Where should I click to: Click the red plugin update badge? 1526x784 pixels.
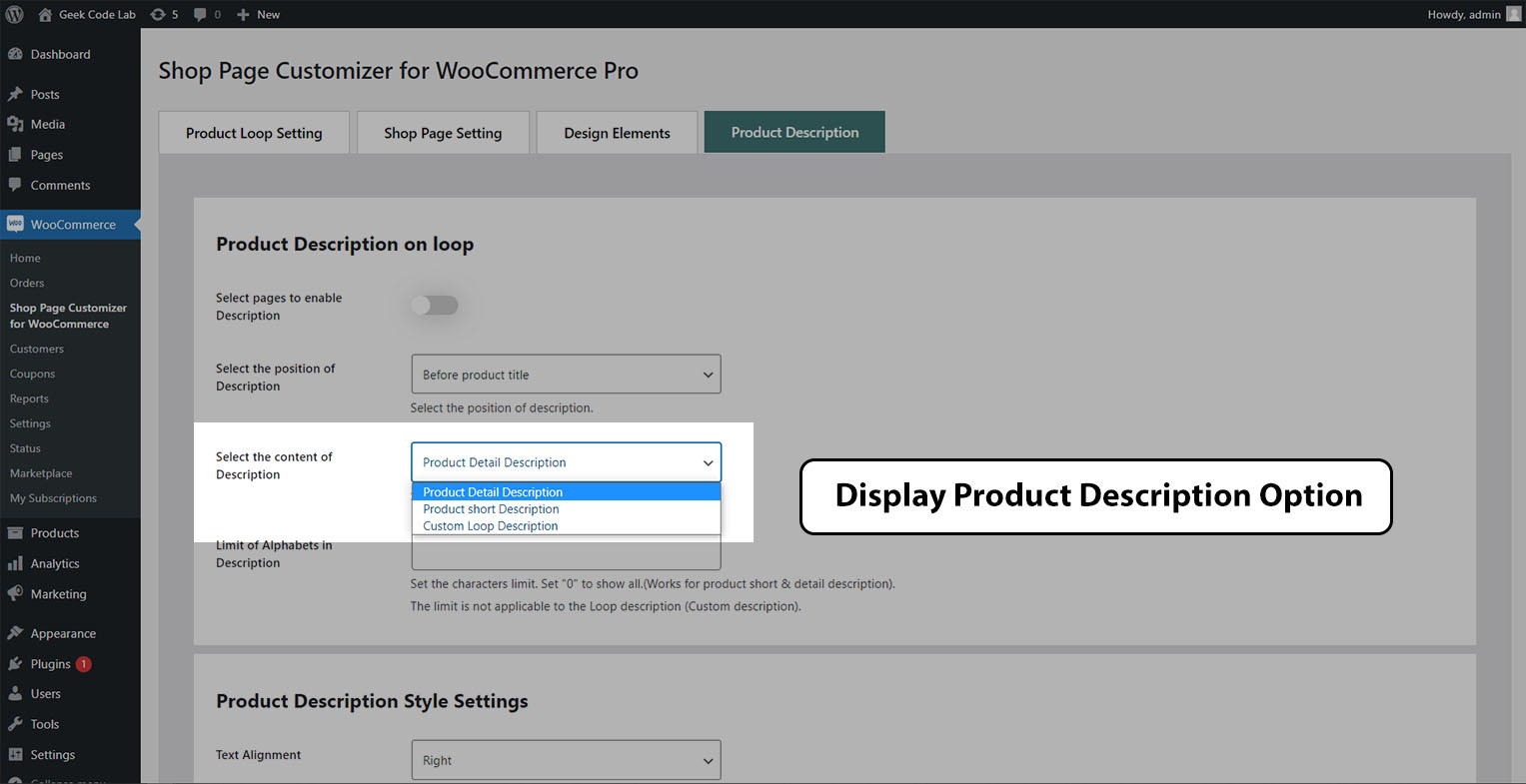84,664
